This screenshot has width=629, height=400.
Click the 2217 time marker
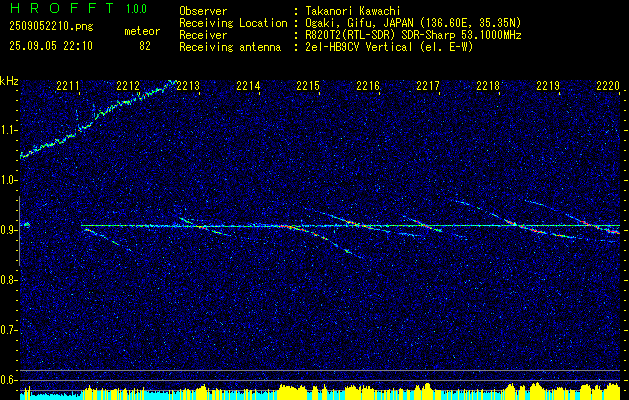[x=428, y=85]
